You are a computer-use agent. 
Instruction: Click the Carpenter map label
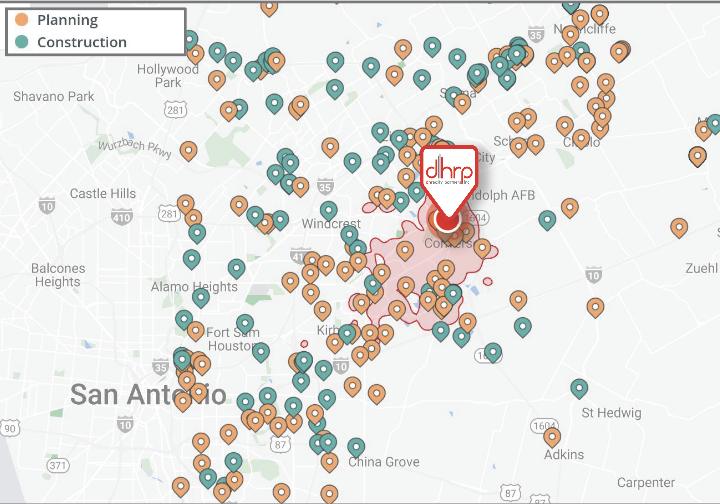pos(646,483)
